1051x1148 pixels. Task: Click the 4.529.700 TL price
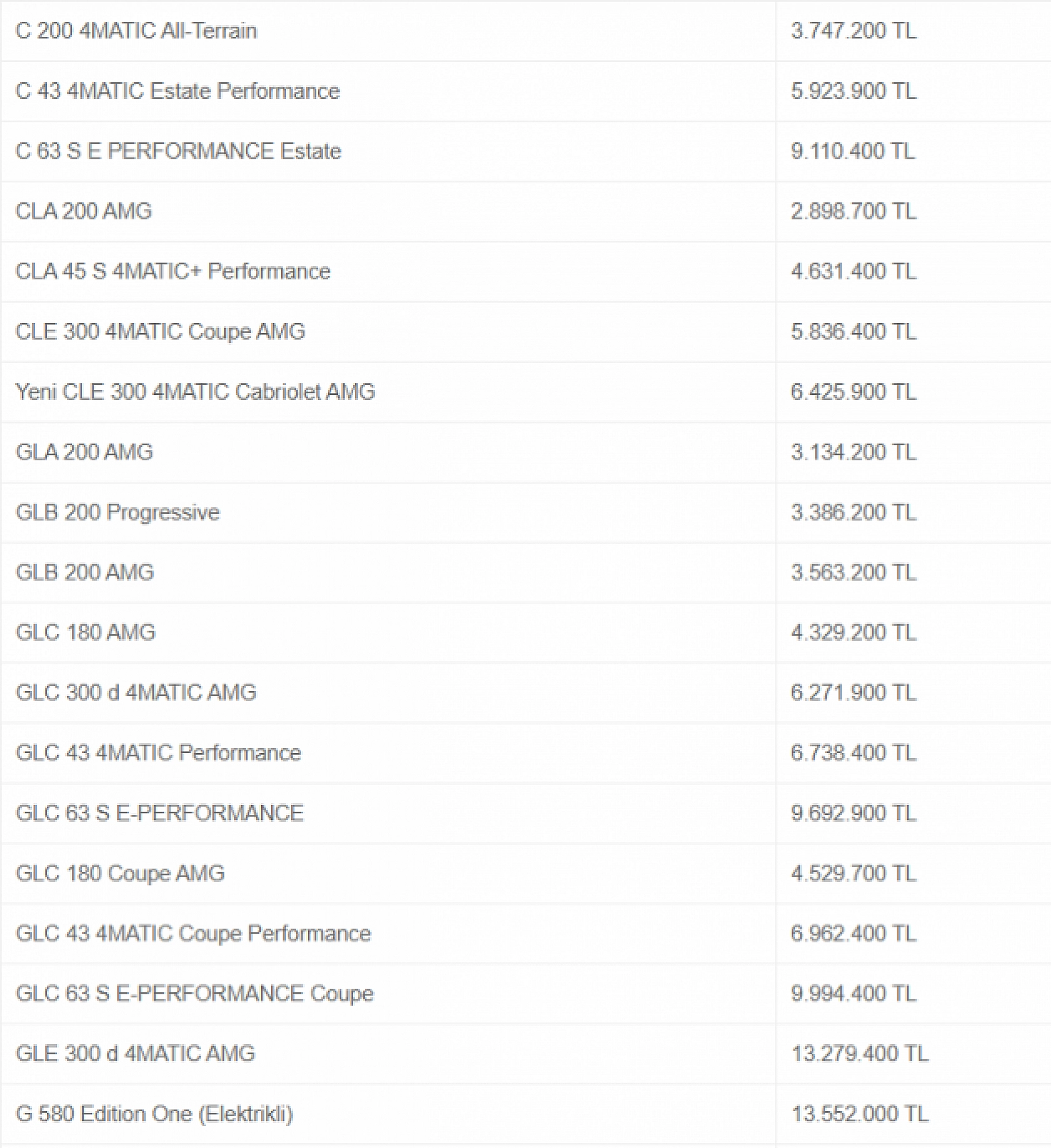[x=854, y=873]
